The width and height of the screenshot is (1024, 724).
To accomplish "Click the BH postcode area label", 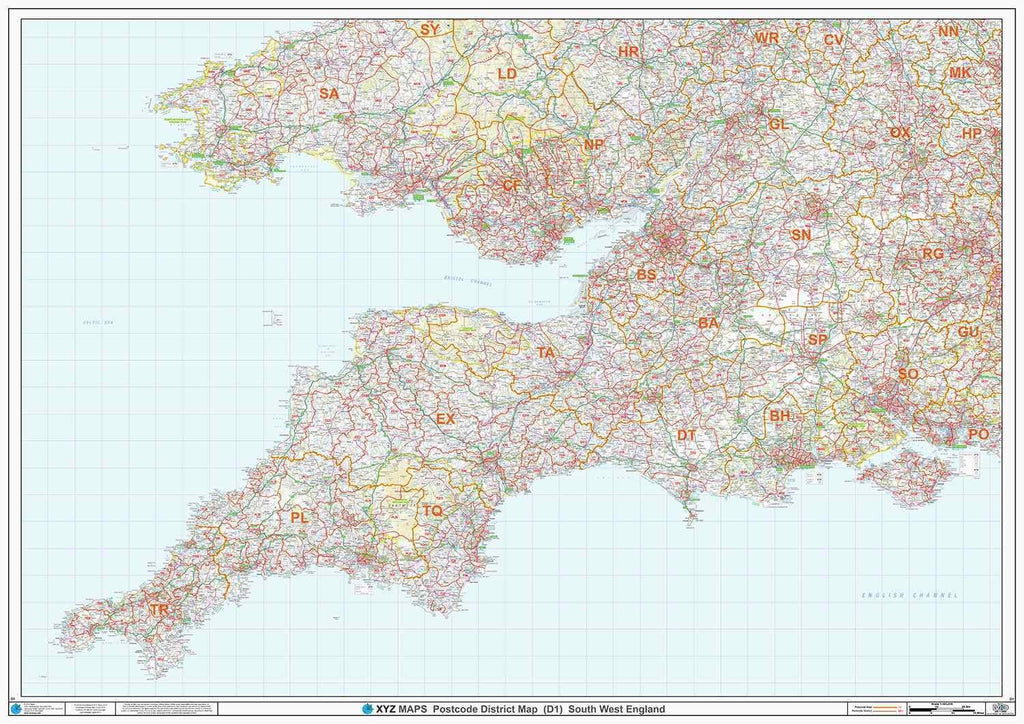I will coord(780,414).
